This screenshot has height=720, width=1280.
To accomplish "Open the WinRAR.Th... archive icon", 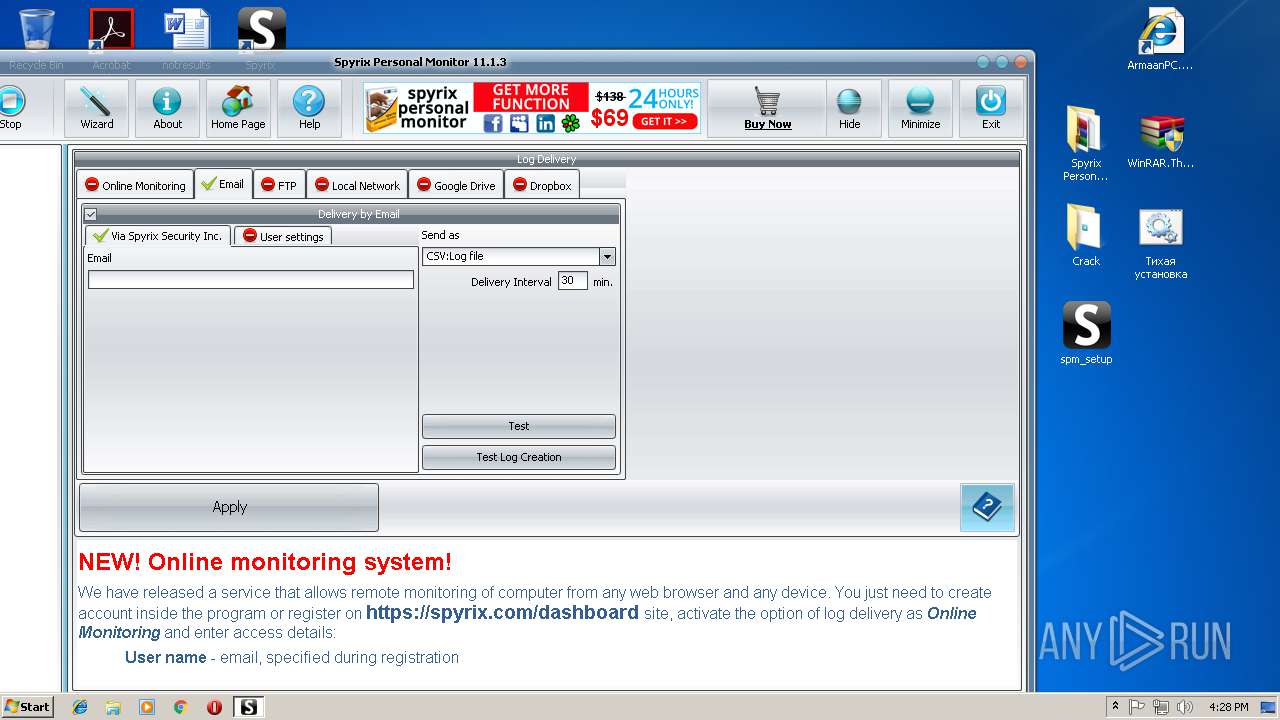I will click(1160, 140).
